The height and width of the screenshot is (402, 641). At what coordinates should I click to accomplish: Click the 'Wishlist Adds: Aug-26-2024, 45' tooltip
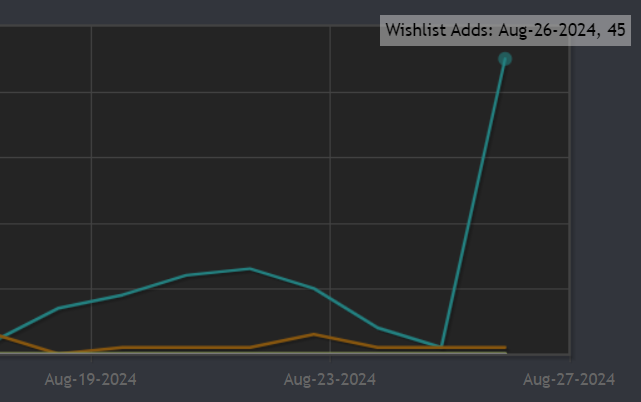(505, 31)
